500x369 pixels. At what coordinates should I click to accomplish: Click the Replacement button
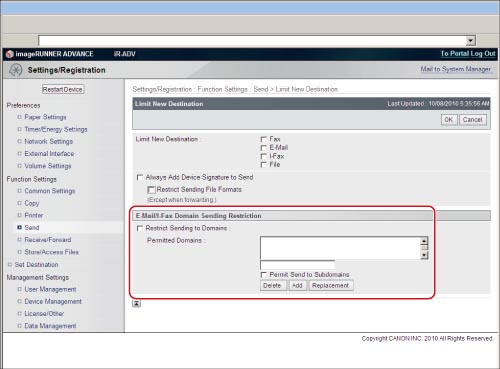331,286
